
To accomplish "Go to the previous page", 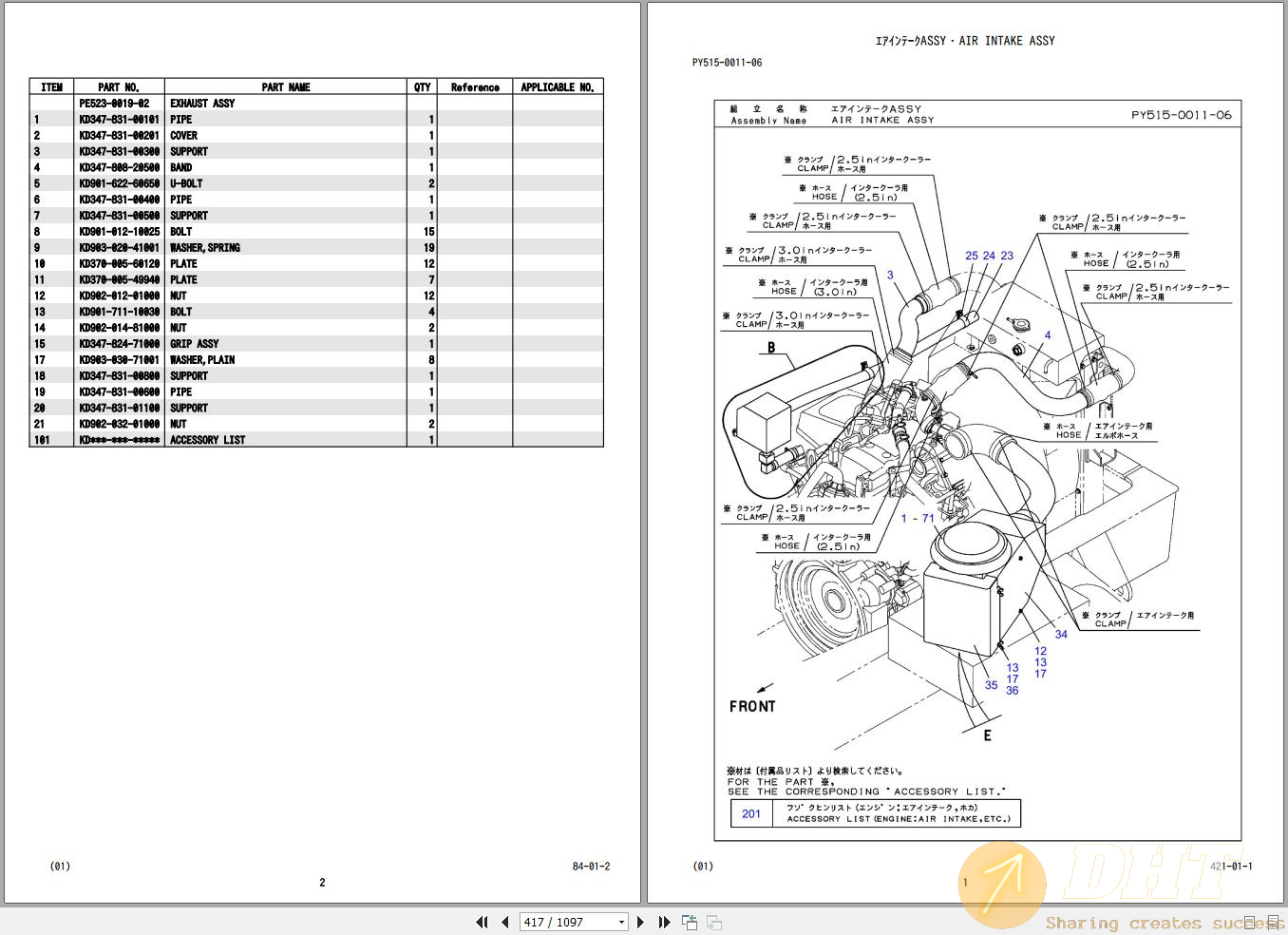I will pyautogui.click(x=504, y=922).
